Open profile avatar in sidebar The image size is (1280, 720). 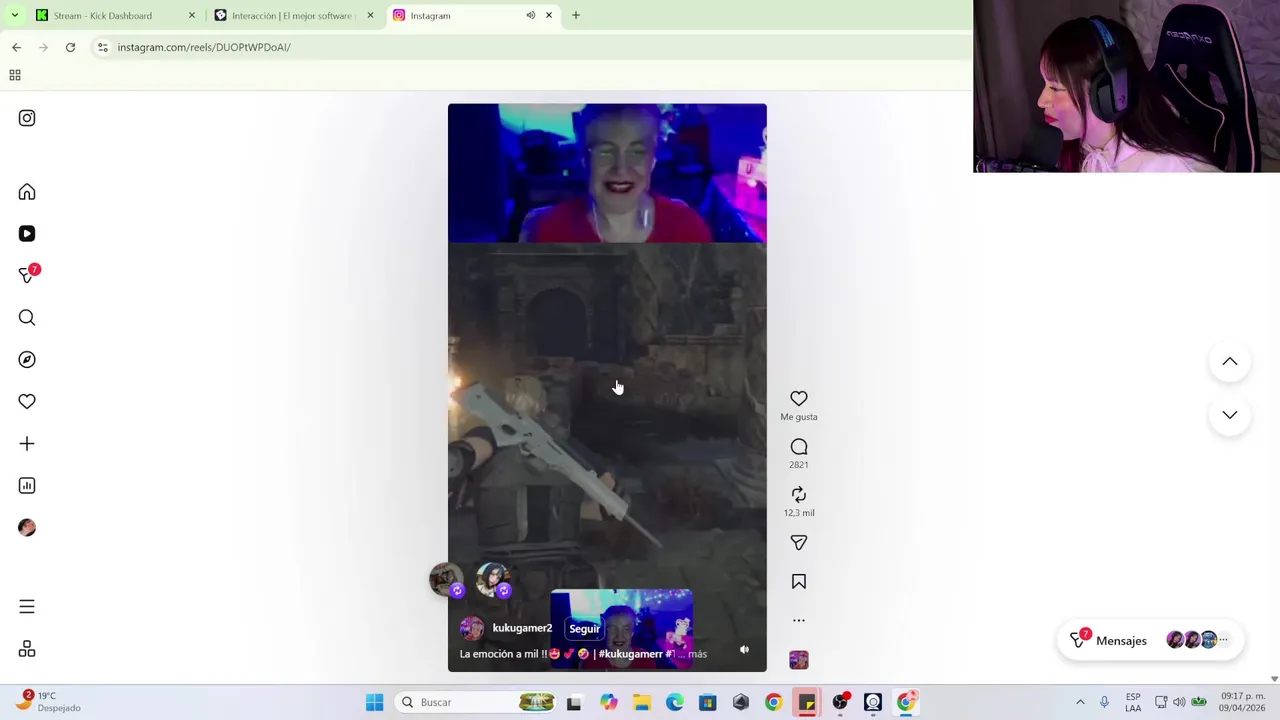pyautogui.click(x=27, y=527)
